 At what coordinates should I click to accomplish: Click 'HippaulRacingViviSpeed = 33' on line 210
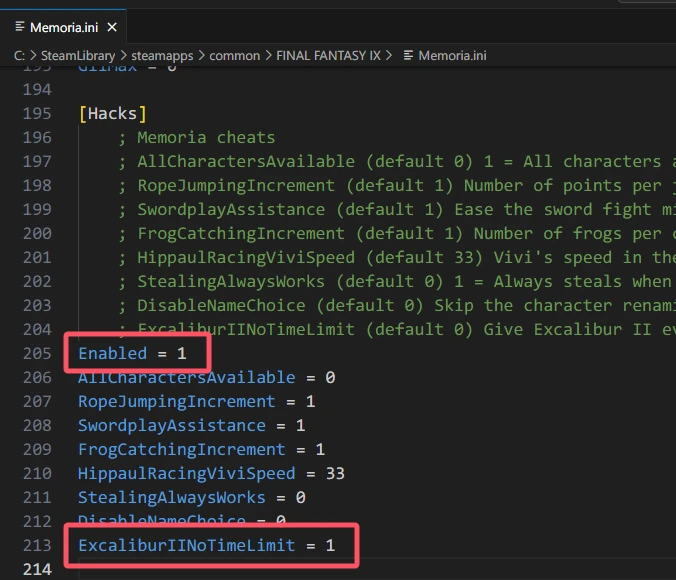211,474
